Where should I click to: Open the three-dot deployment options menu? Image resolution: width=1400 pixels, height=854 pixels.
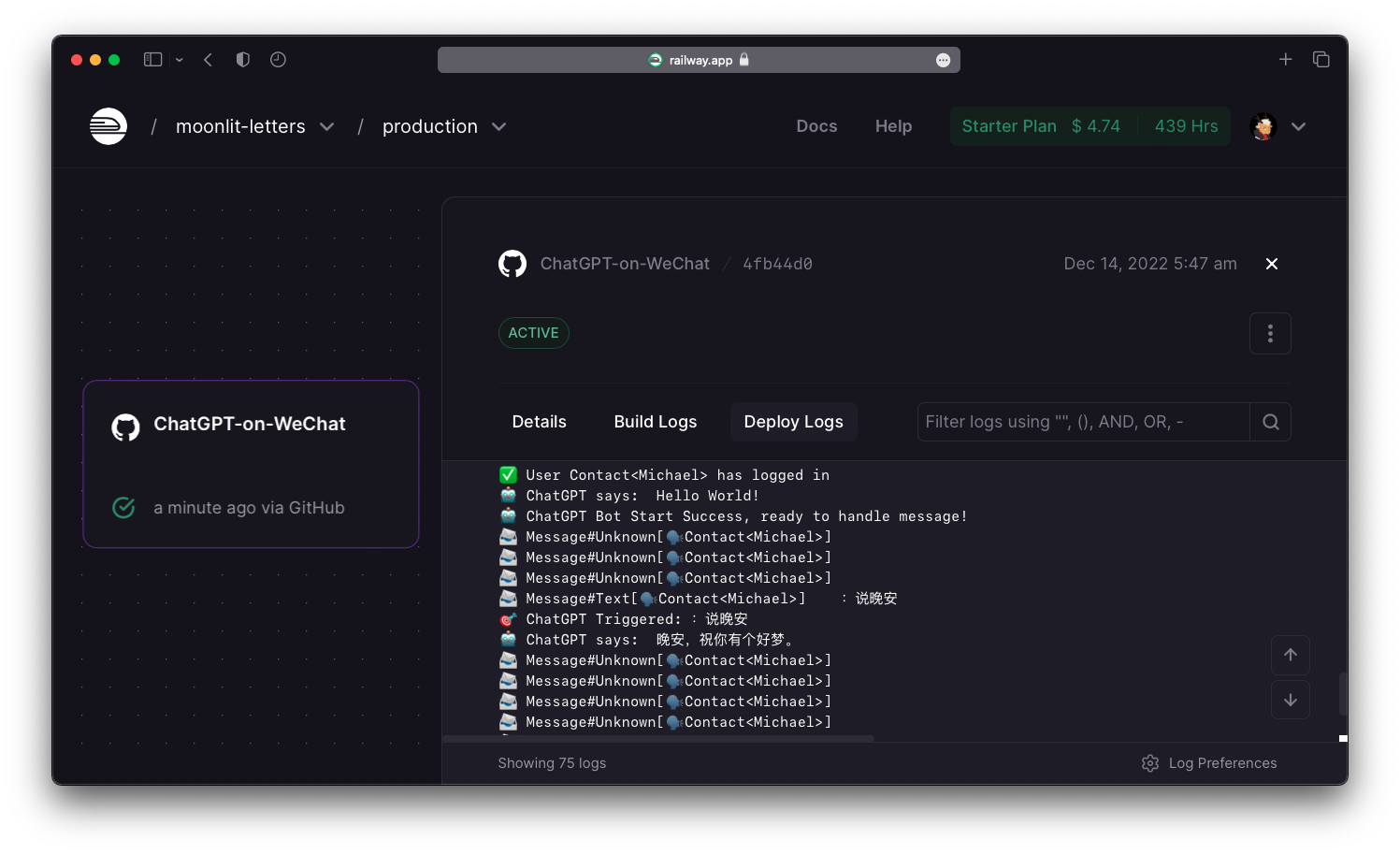[x=1270, y=333]
